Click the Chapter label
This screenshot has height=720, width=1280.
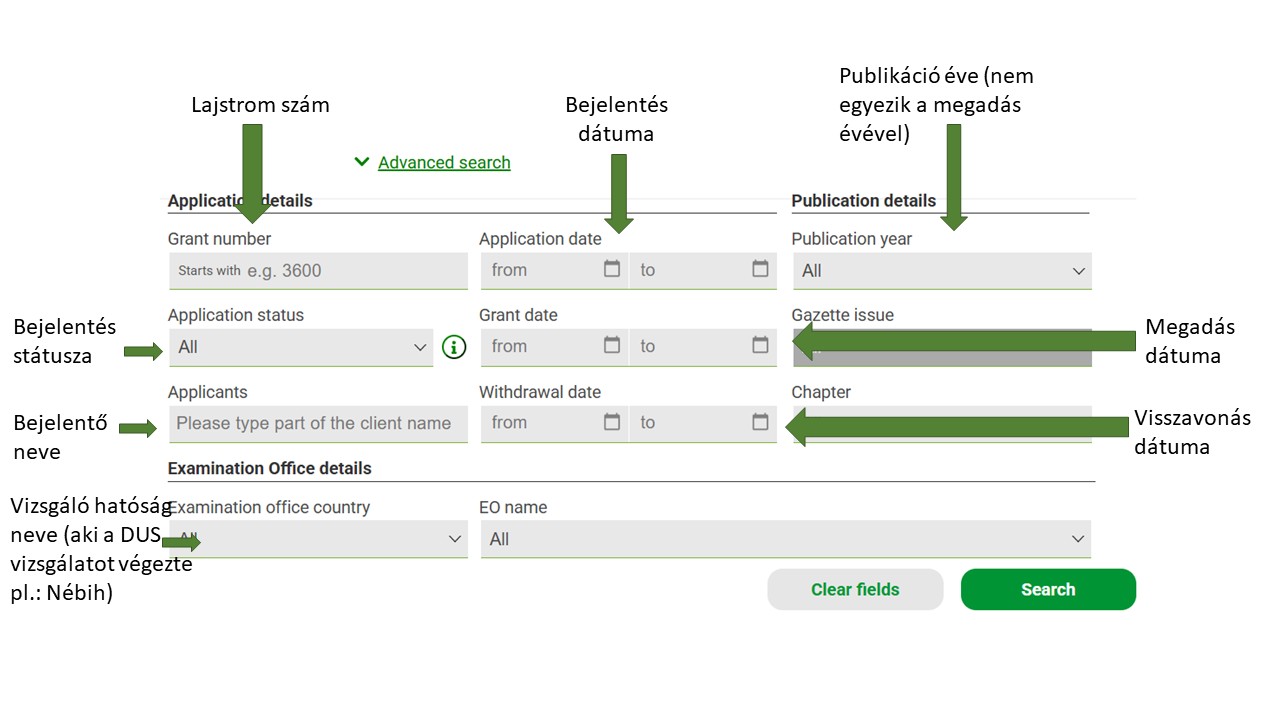coord(821,392)
